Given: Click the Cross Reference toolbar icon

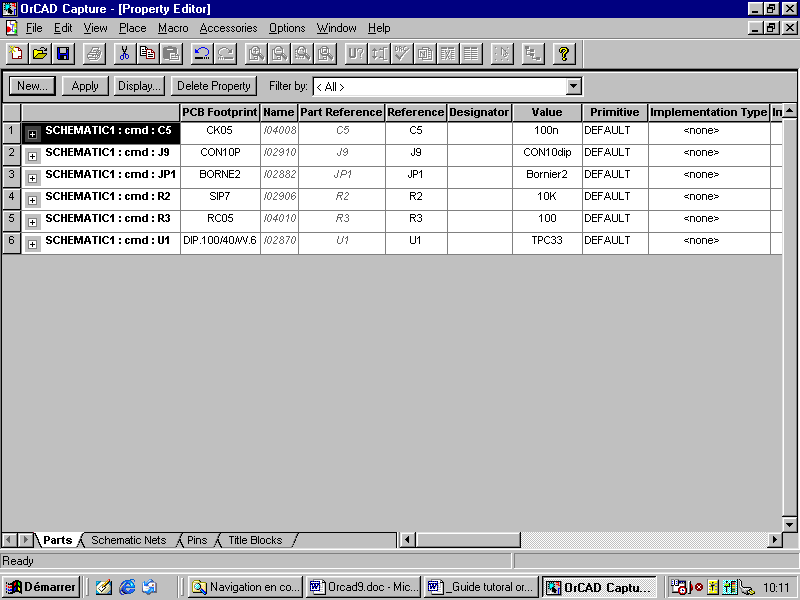Looking at the screenshot, I should (448, 54).
